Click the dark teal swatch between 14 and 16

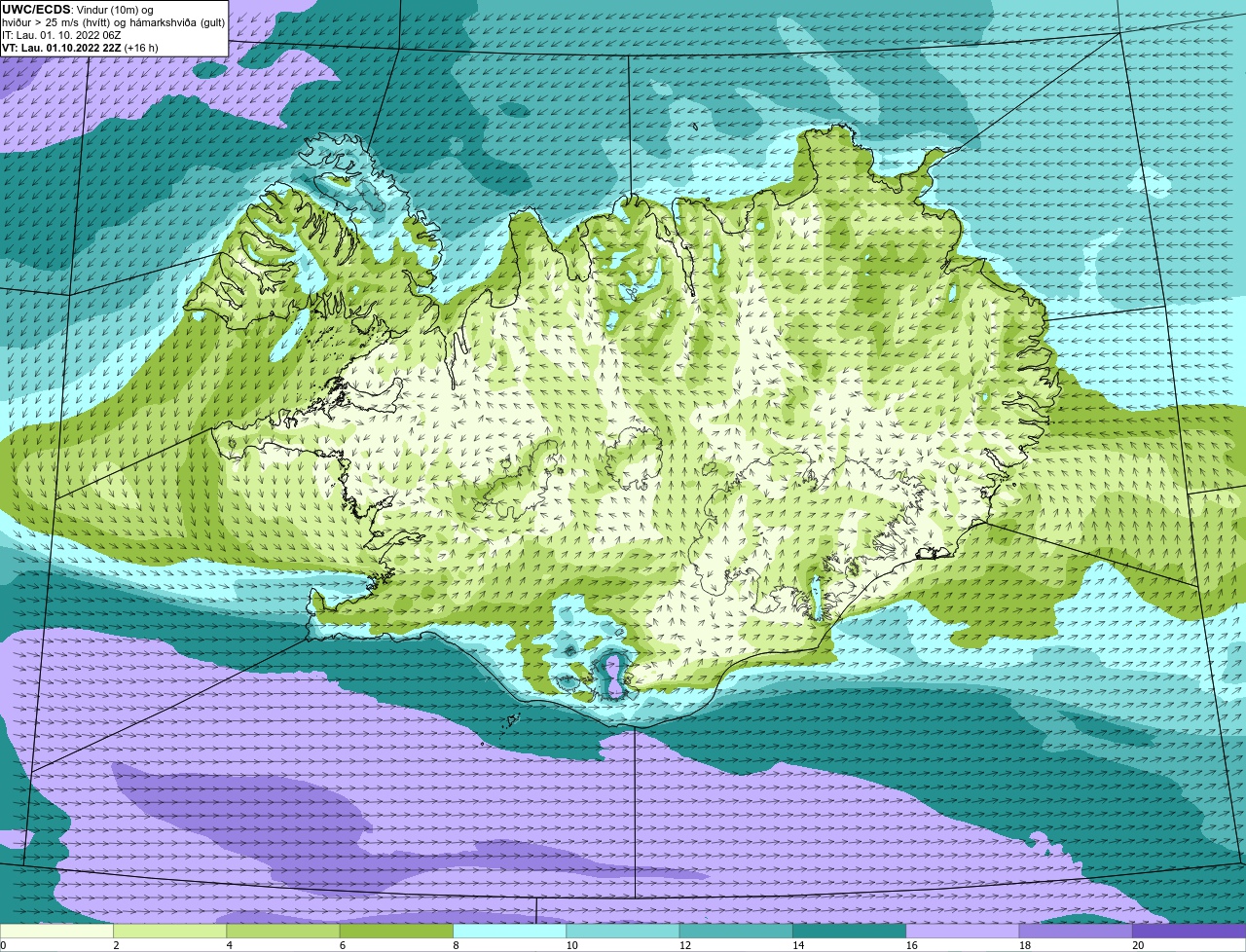(850, 931)
